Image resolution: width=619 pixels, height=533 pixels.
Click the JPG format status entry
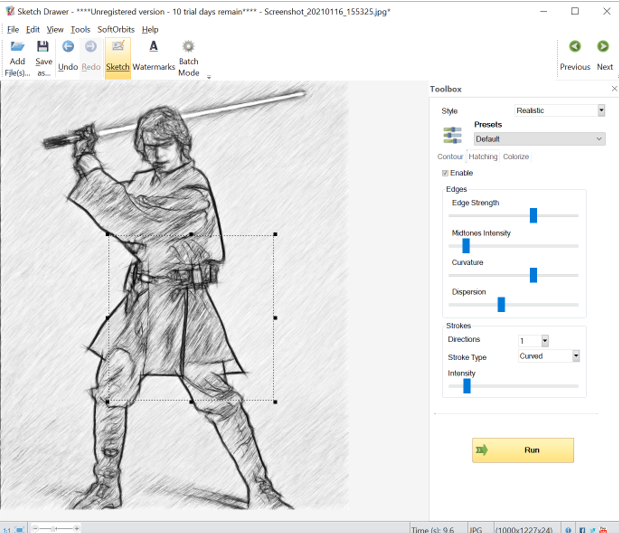(x=476, y=530)
